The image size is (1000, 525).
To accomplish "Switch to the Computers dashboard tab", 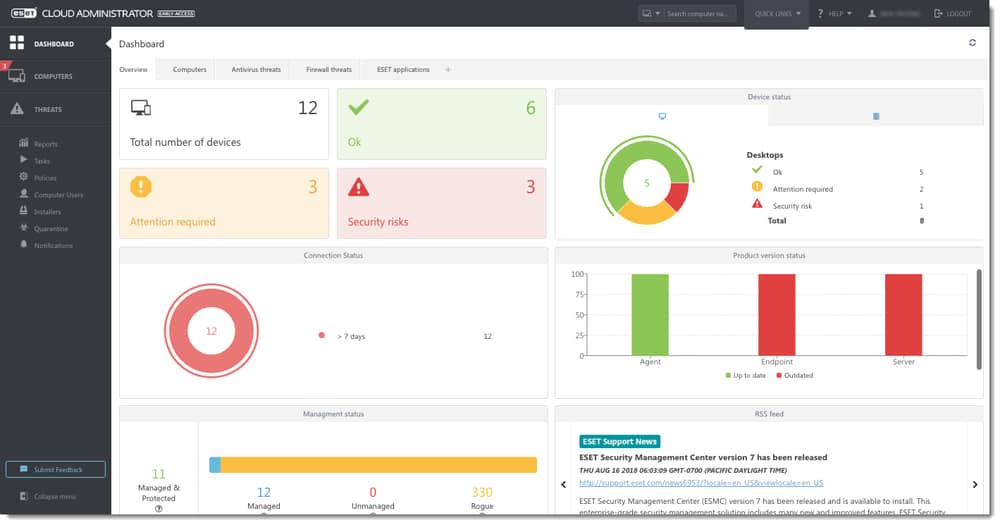I will [189, 70].
